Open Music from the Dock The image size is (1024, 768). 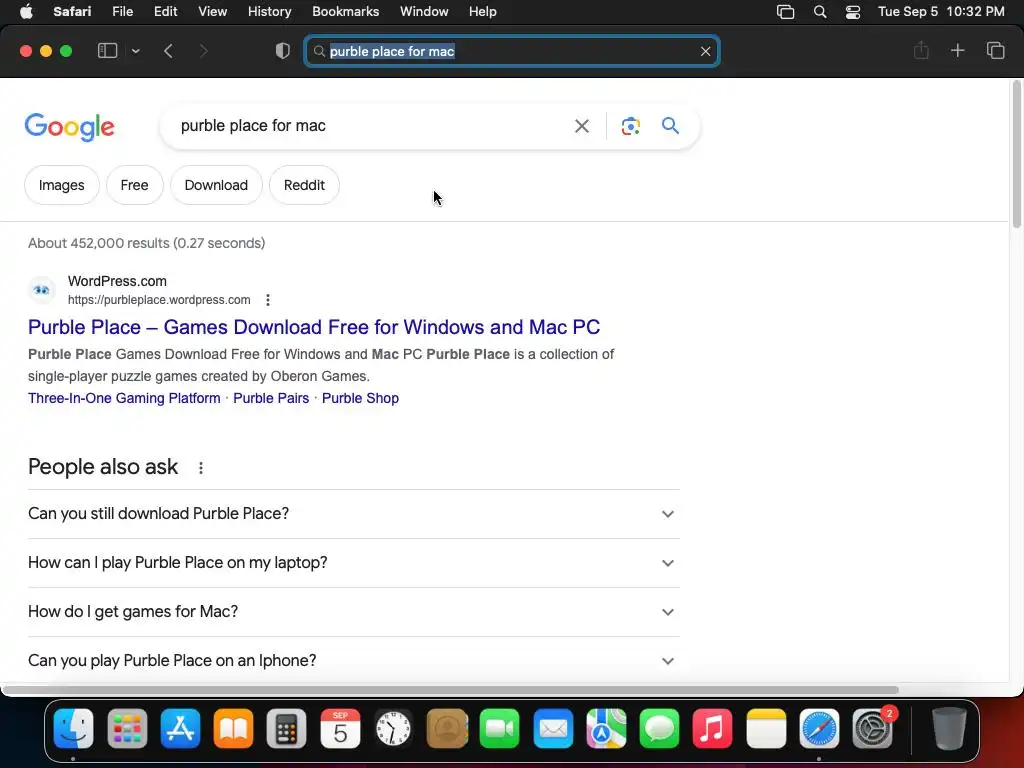pos(712,728)
